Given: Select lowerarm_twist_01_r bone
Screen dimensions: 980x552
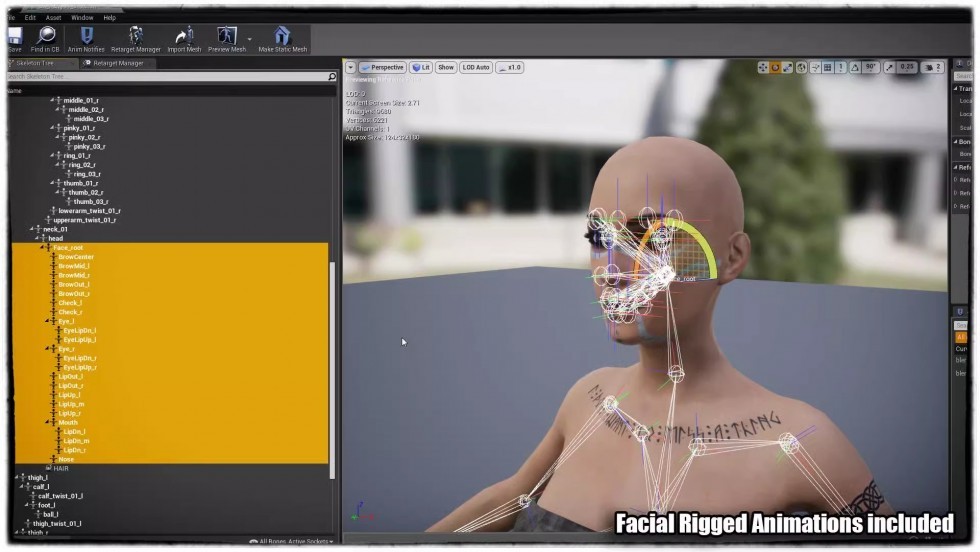Looking at the screenshot, I should pyautogui.click(x=89, y=211).
